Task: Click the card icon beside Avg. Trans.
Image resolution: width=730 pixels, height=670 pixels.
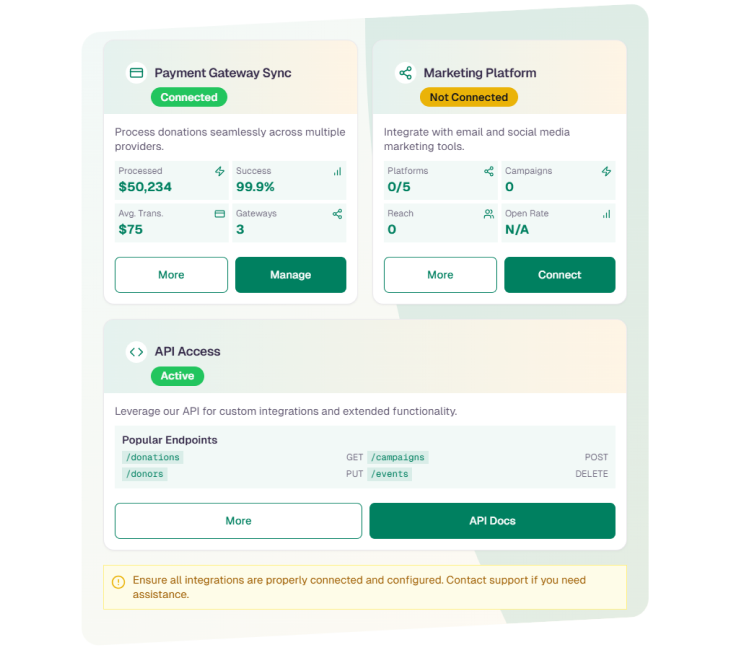Action: tap(220, 214)
